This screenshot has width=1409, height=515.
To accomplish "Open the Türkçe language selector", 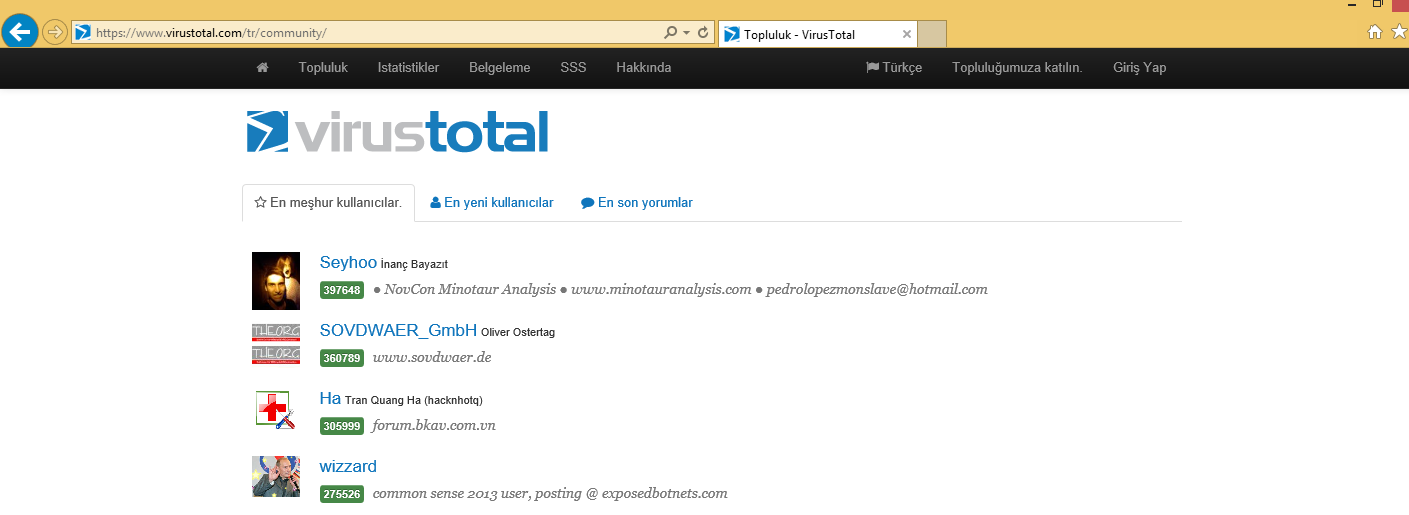I will click(x=894, y=68).
